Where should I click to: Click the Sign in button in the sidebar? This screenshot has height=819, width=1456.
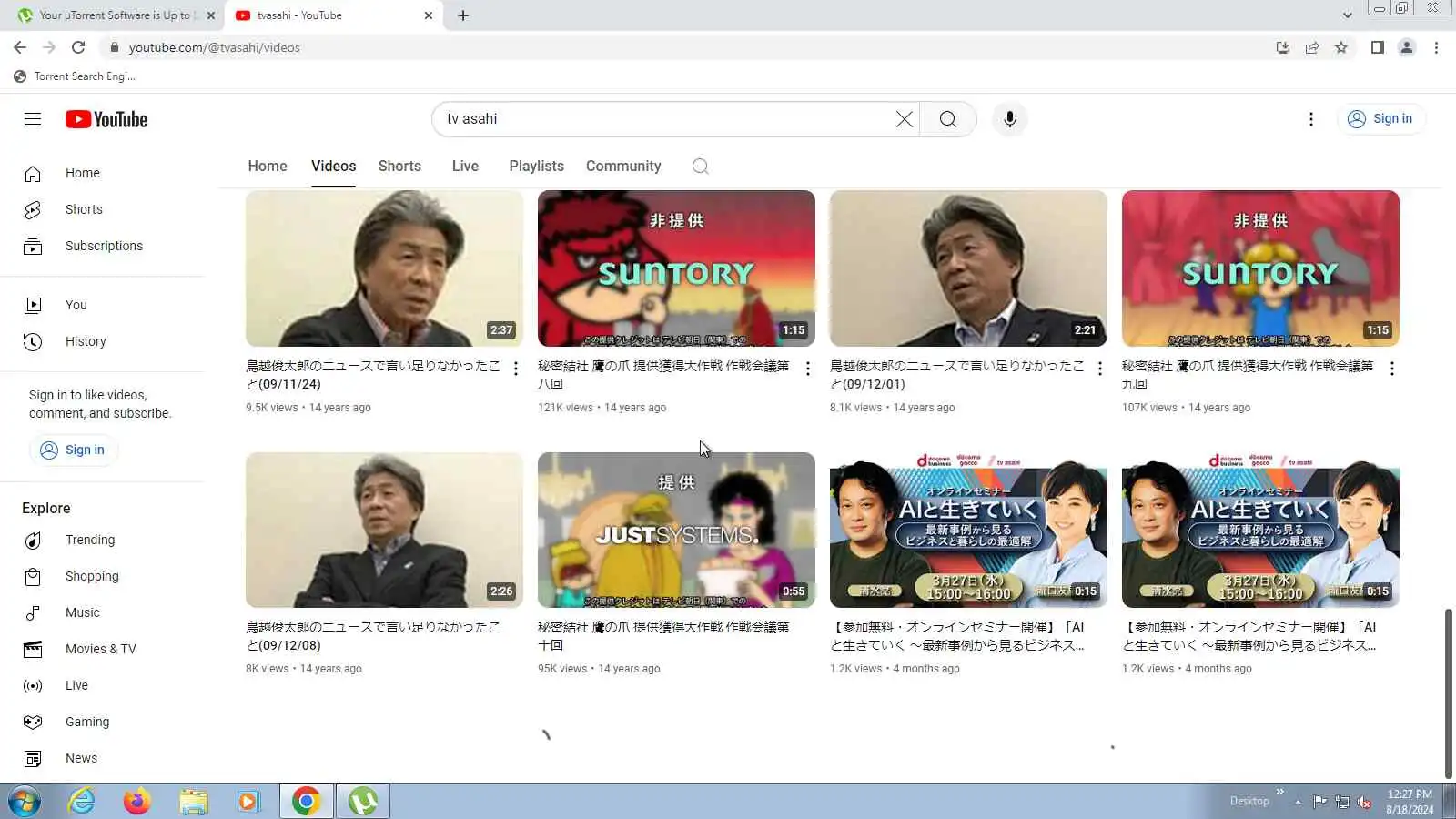click(x=73, y=450)
